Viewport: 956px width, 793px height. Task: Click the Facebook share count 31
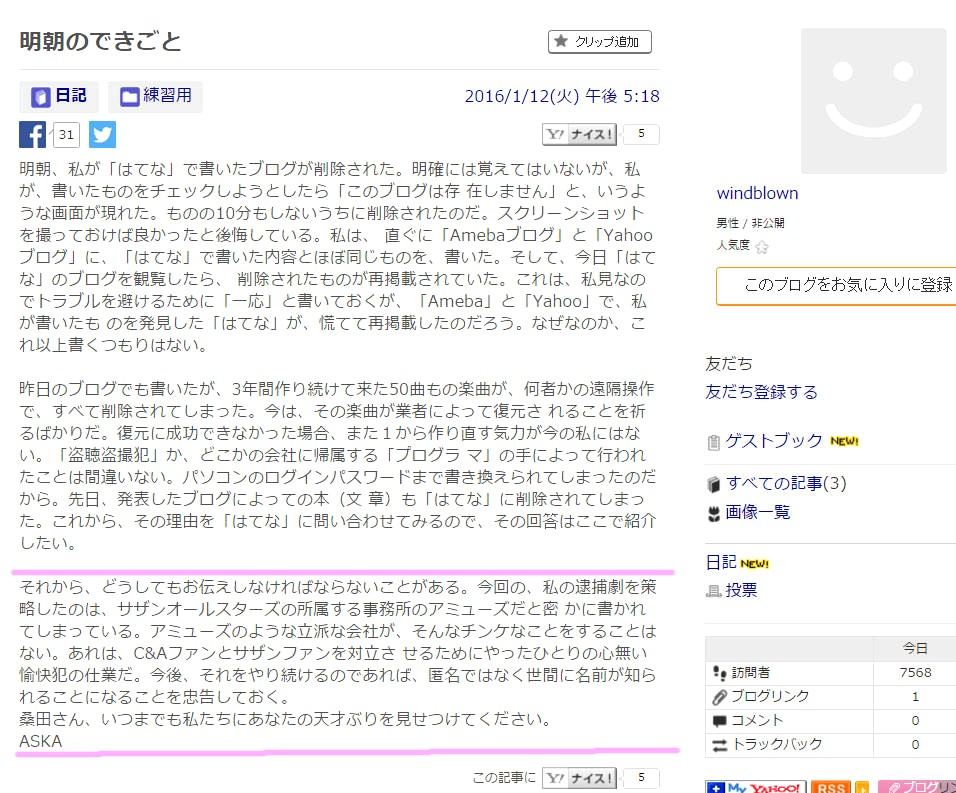[66, 135]
